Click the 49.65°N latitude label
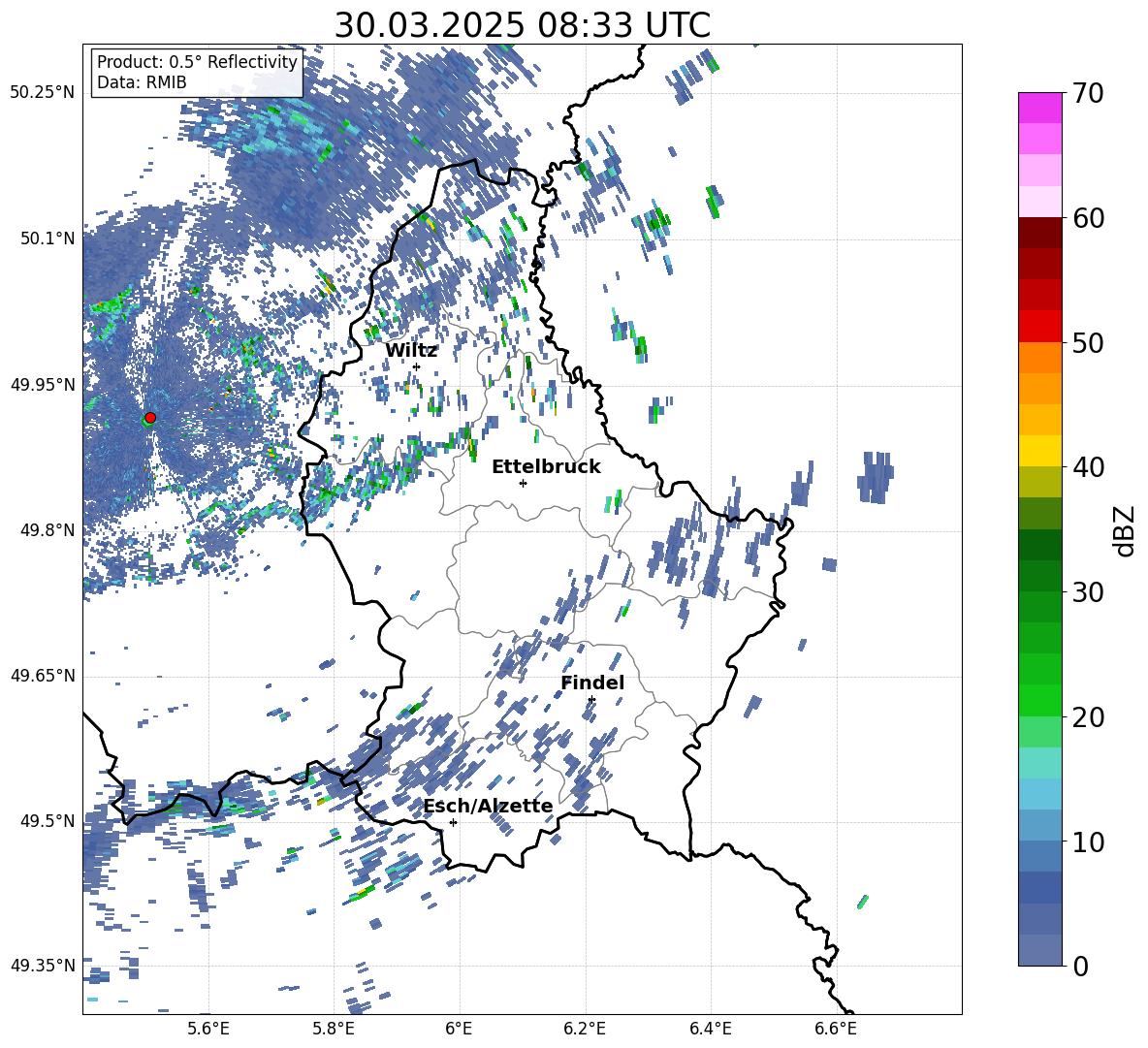1148x1048 pixels. click(43, 676)
